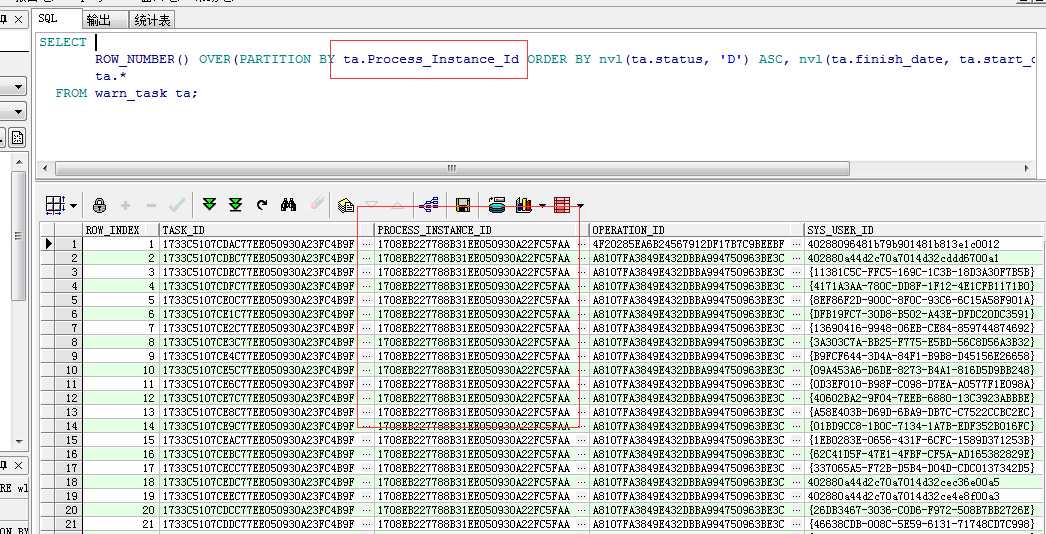Screen dimensions: 1046x534
Task: Click the database disk toolbar icon
Action: pyautogui.click(x=496, y=205)
